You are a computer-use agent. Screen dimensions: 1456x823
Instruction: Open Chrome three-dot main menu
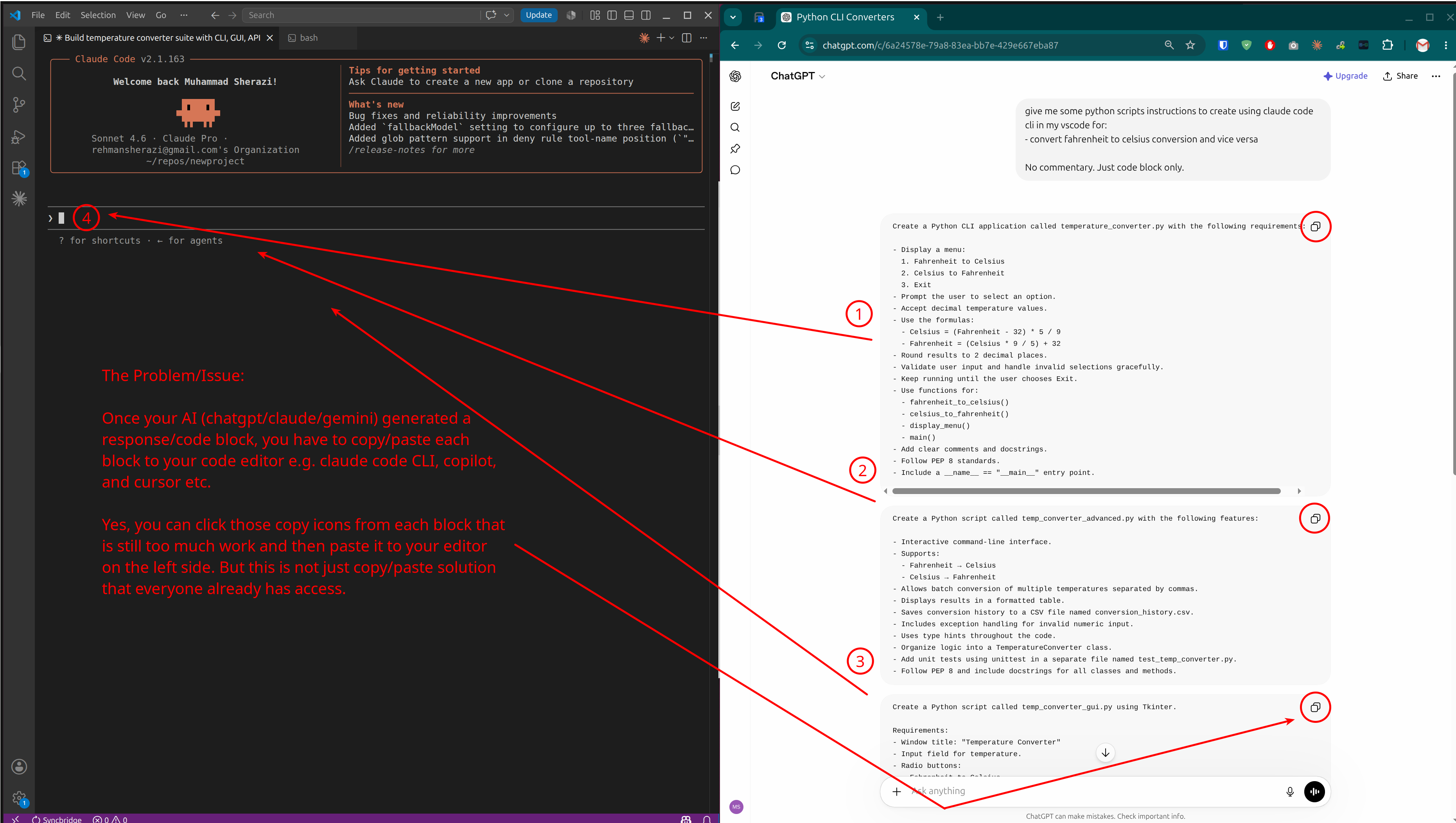(x=1446, y=45)
